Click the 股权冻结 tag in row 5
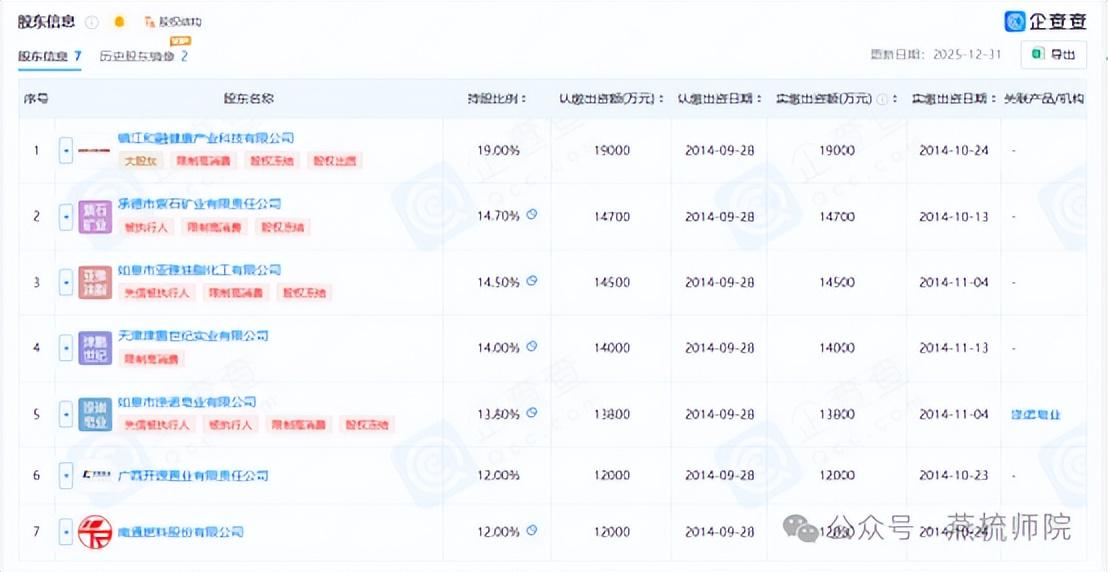1108x572 pixels. click(x=367, y=425)
